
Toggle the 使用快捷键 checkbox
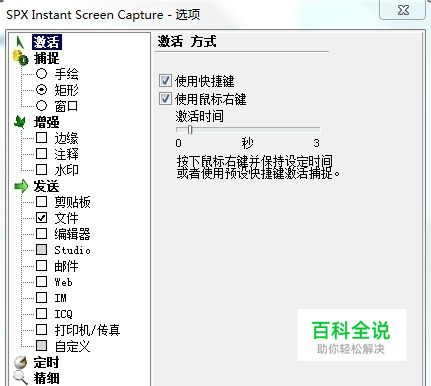click(x=165, y=81)
